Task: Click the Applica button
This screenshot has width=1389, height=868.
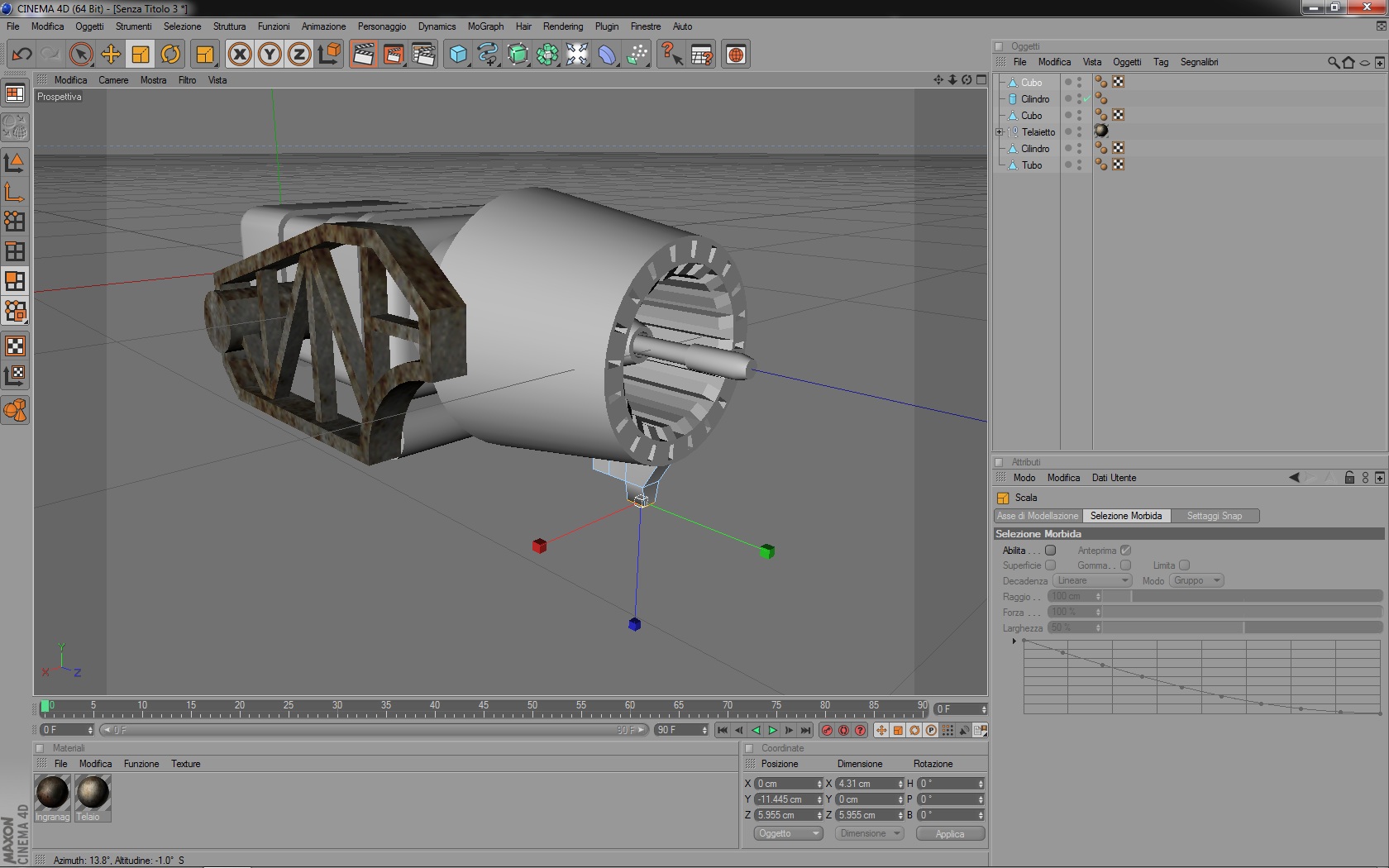Action: [x=950, y=833]
